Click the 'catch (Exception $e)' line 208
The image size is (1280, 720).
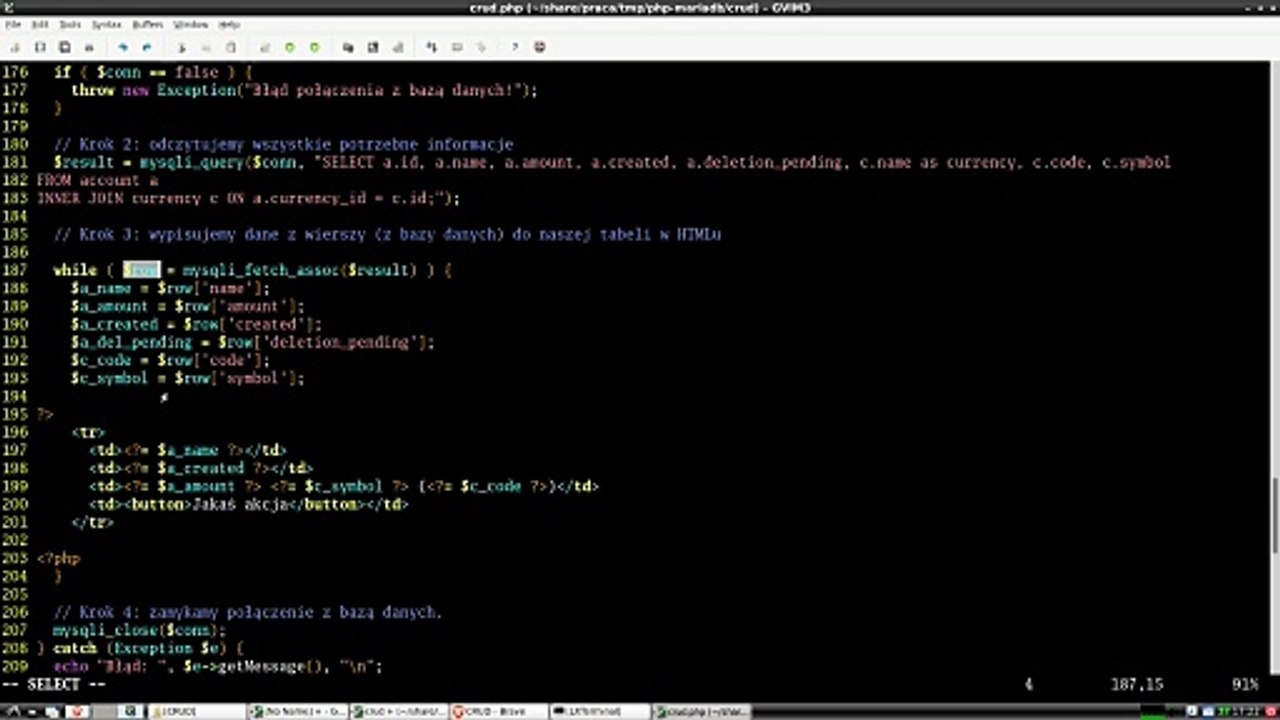(140, 648)
